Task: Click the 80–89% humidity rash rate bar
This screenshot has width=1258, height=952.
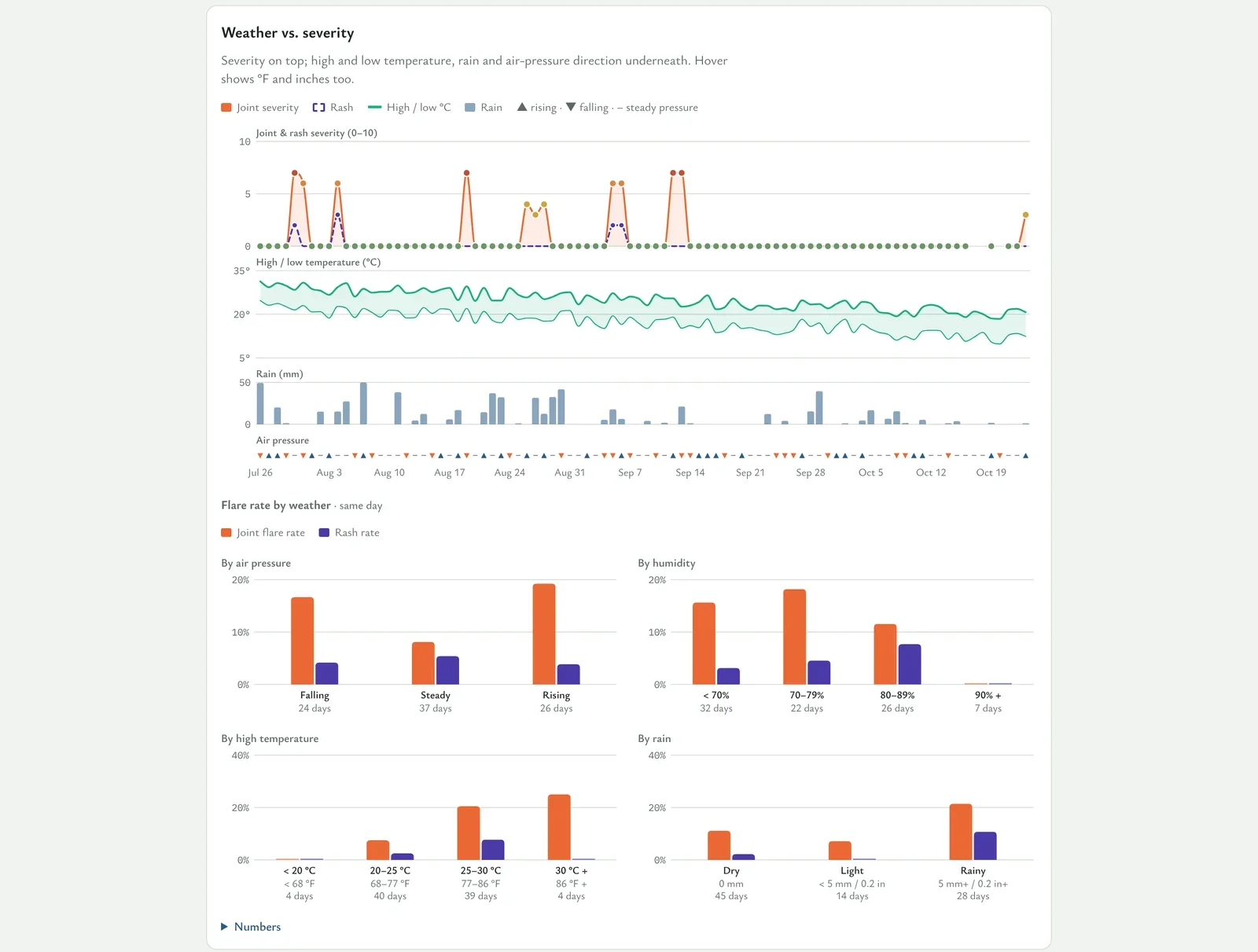Action: [910, 664]
